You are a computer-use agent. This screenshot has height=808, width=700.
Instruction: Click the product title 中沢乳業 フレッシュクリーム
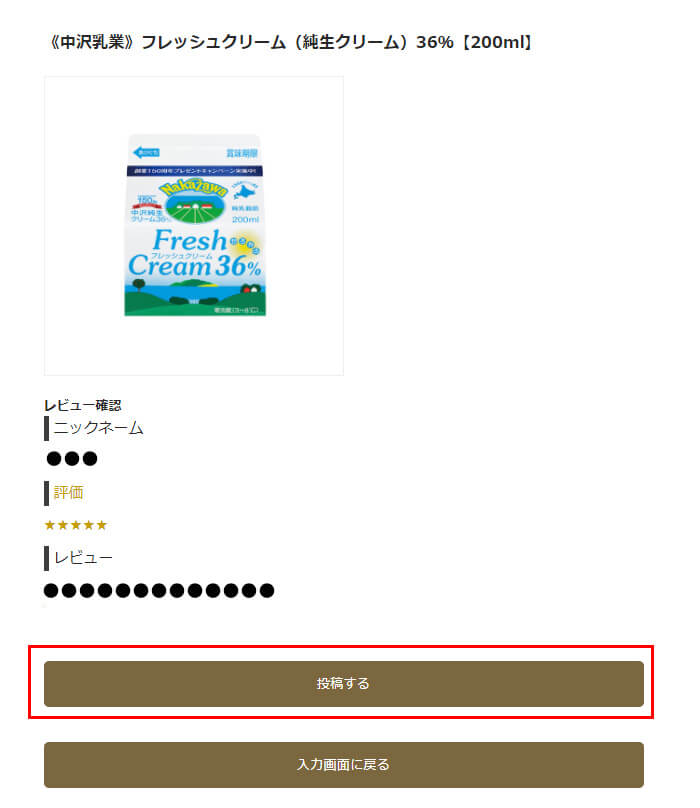coord(290,42)
